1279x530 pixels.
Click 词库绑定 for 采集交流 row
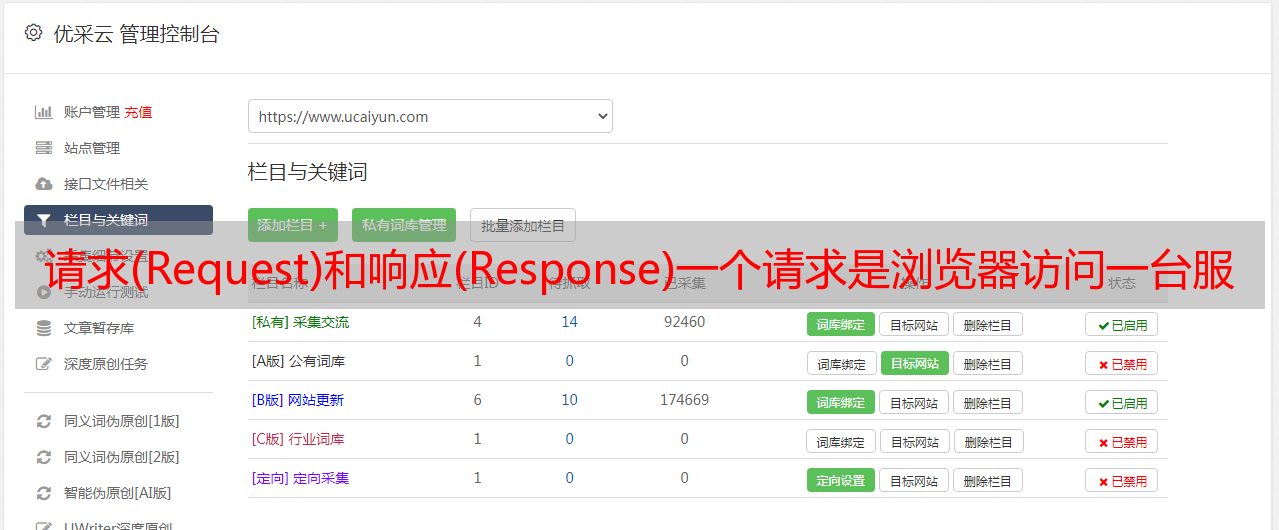[x=841, y=324]
